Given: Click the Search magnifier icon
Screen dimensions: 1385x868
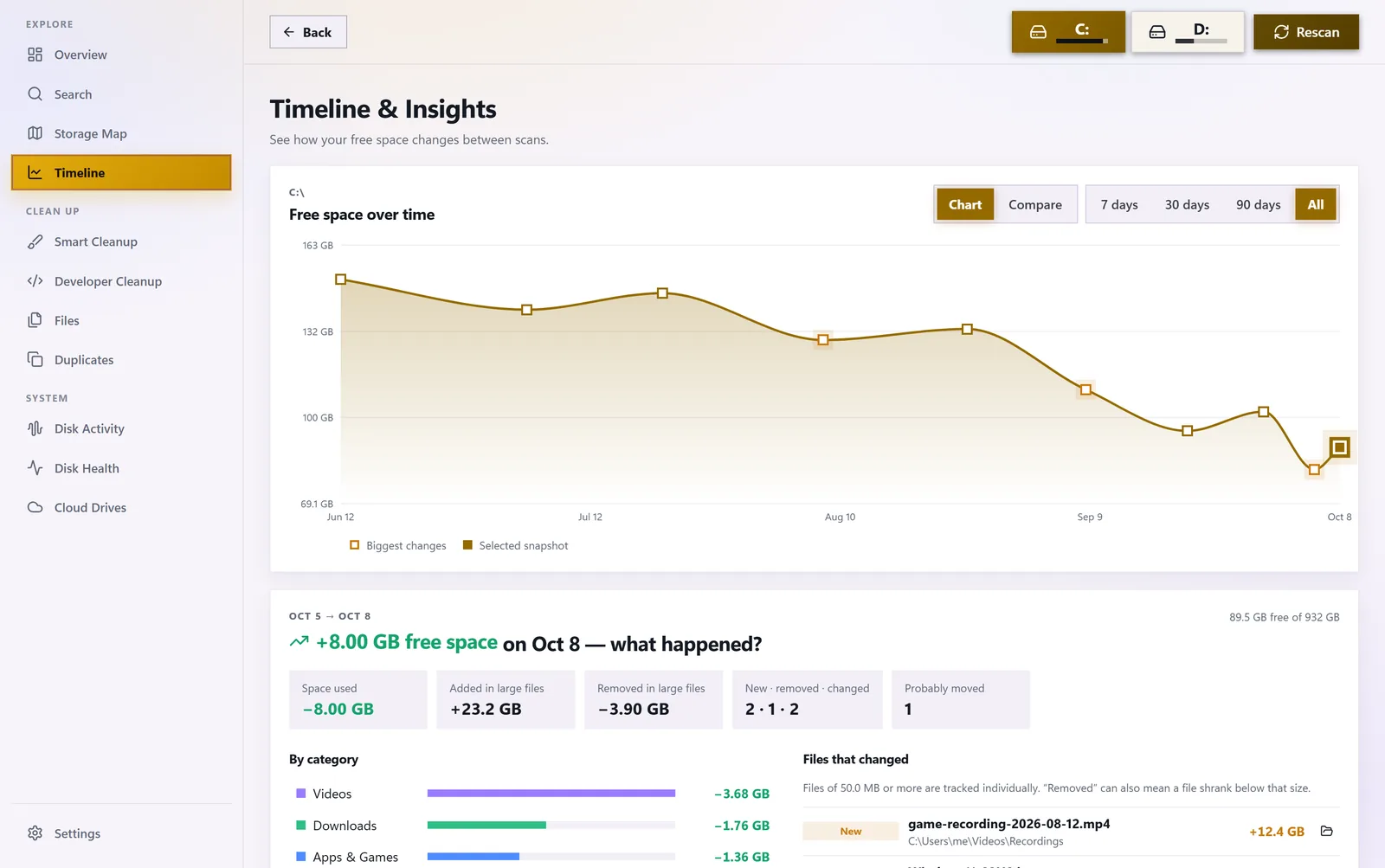Looking at the screenshot, I should [35, 93].
